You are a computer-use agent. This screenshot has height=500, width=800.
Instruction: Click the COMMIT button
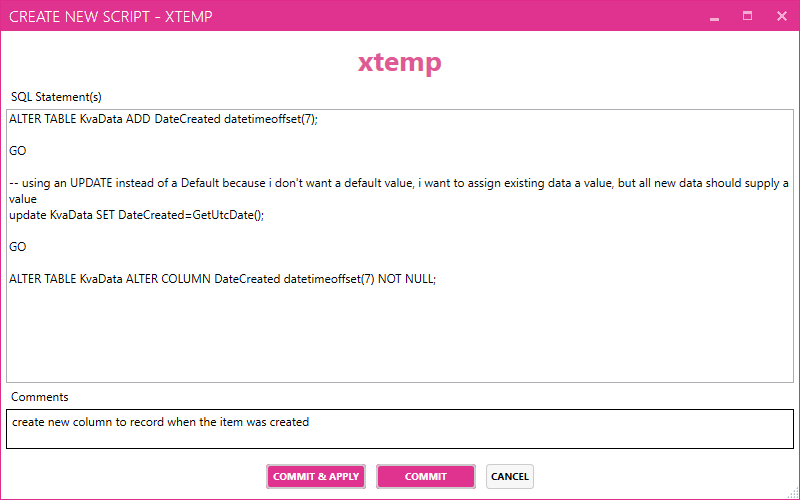pyautogui.click(x=426, y=477)
